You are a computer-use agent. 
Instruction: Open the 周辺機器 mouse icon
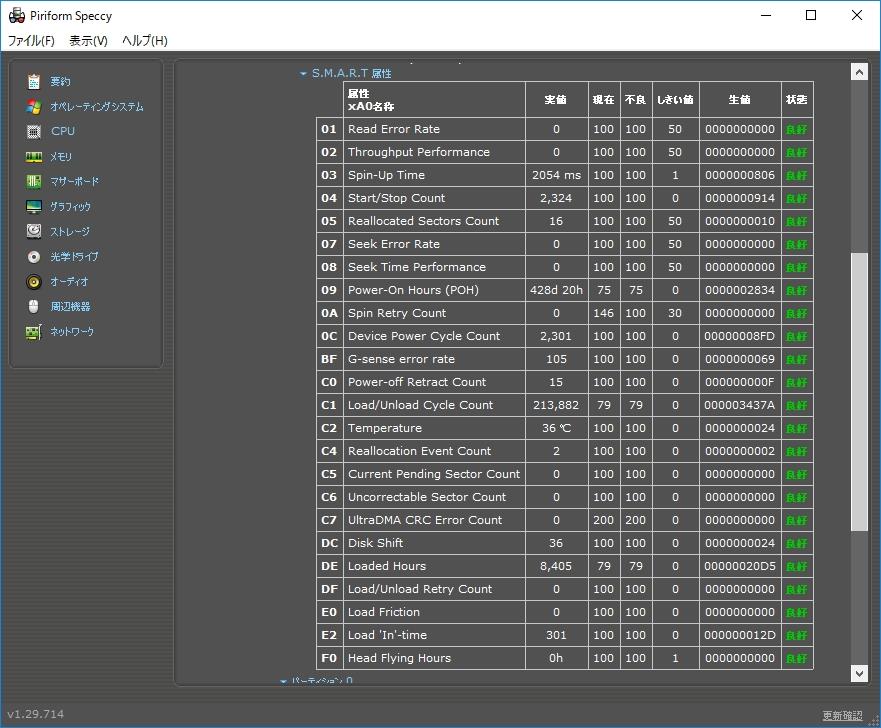(x=34, y=307)
